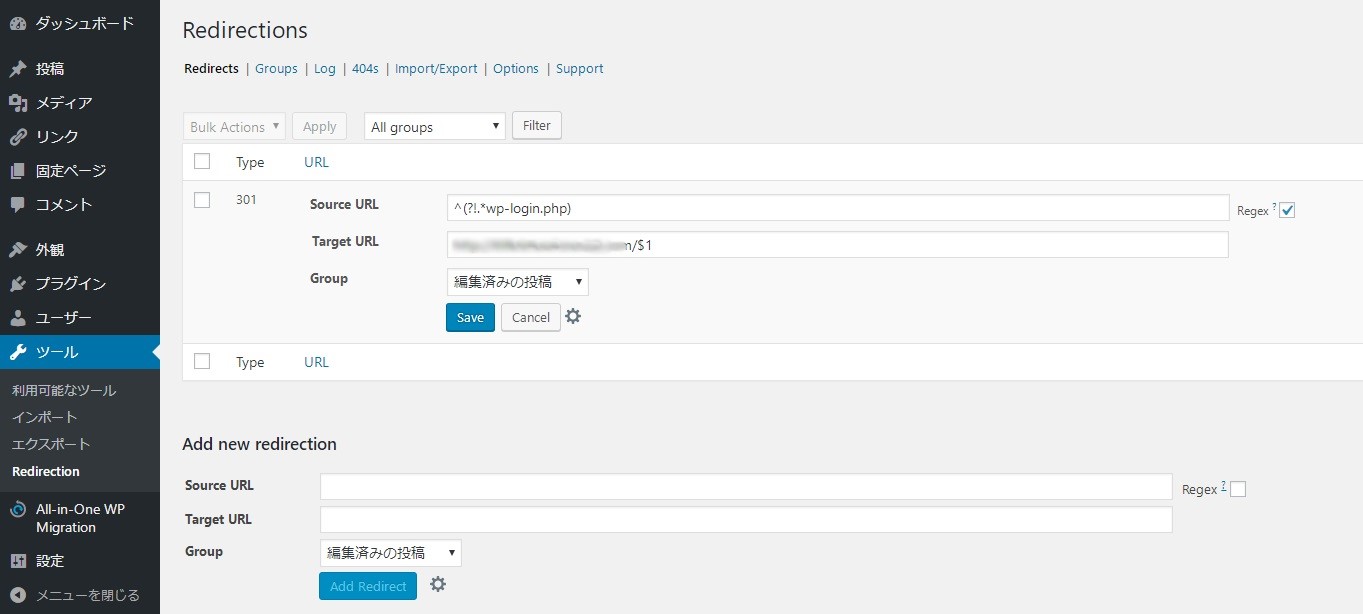The height and width of the screenshot is (614, 1363).
Task: Click the gear icon next to Add Redirect
Action: [x=437, y=585]
